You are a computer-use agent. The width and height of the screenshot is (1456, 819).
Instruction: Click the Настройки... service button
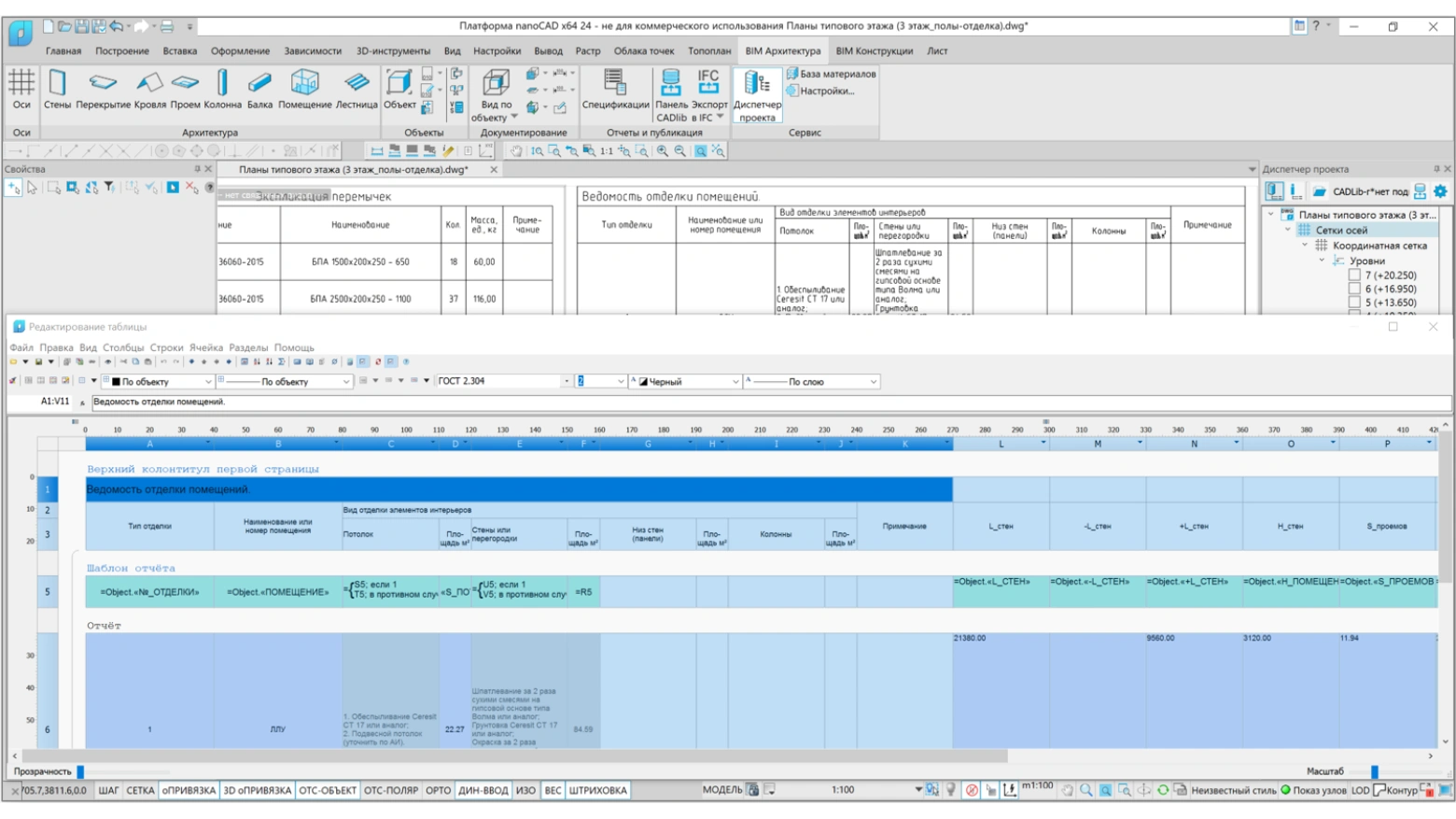(x=820, y=91)
